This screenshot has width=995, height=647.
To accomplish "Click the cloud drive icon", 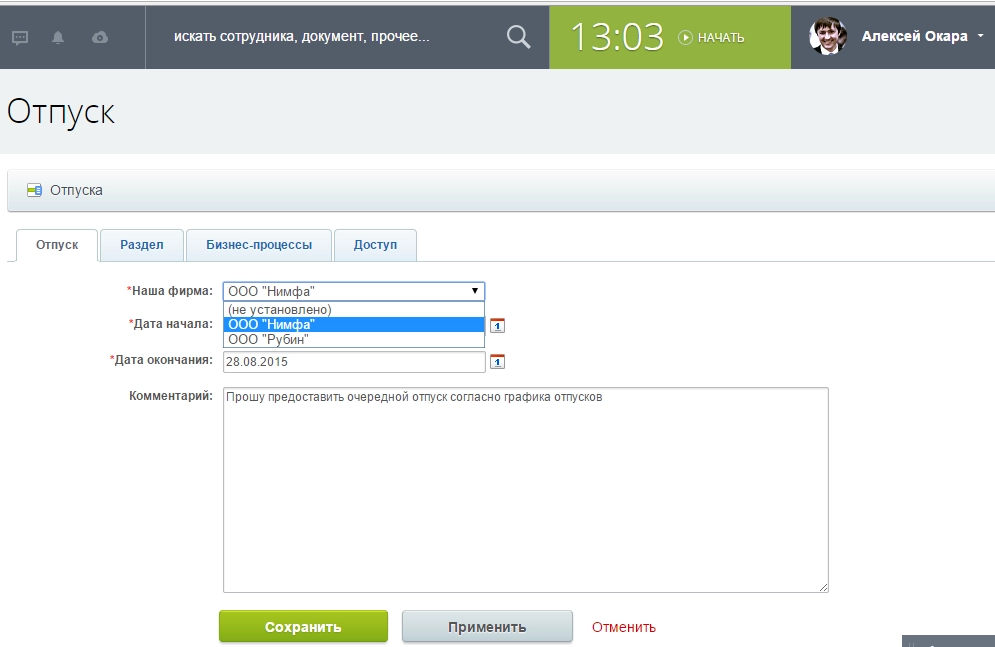I will click(x=99, y=38).
